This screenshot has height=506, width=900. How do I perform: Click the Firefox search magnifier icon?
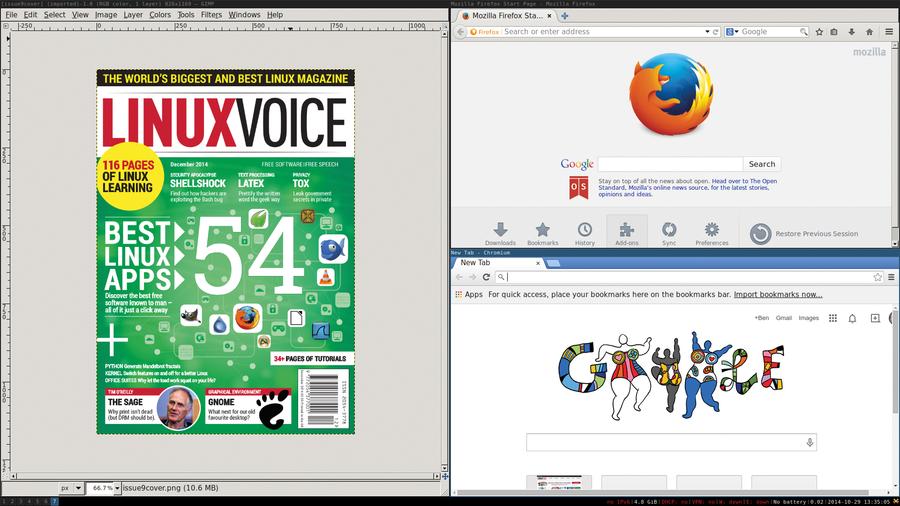pyautogui.click(x=804, y=32)
